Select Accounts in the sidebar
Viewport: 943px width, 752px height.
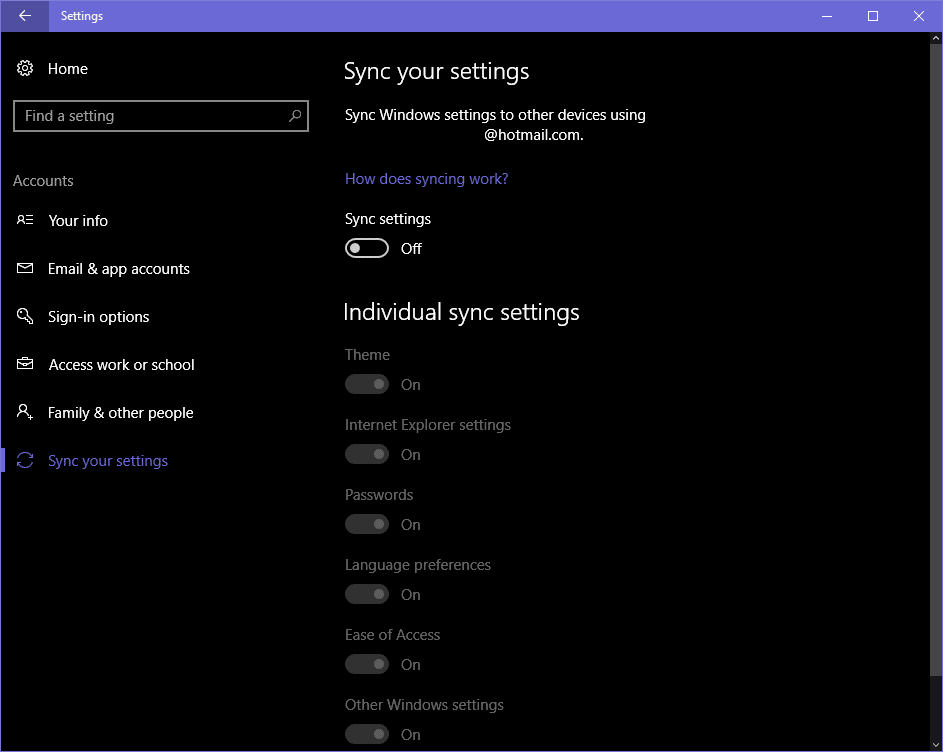click(43, 180)
